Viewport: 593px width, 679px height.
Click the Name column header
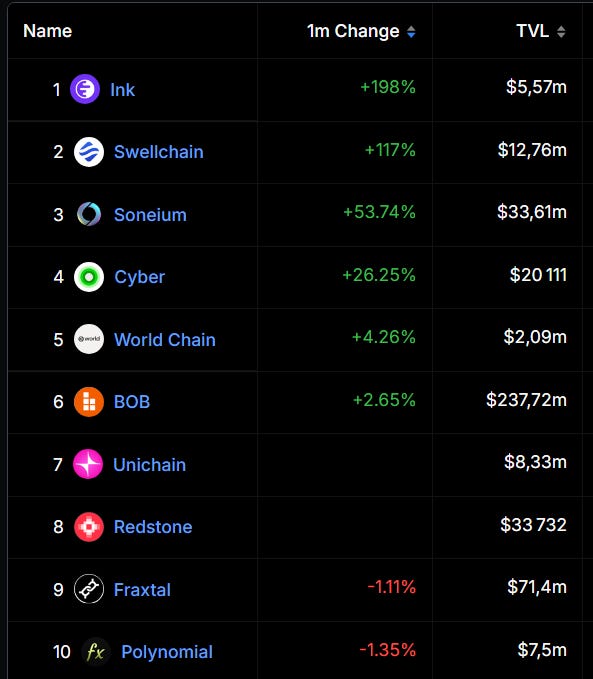tap(48, 31)
